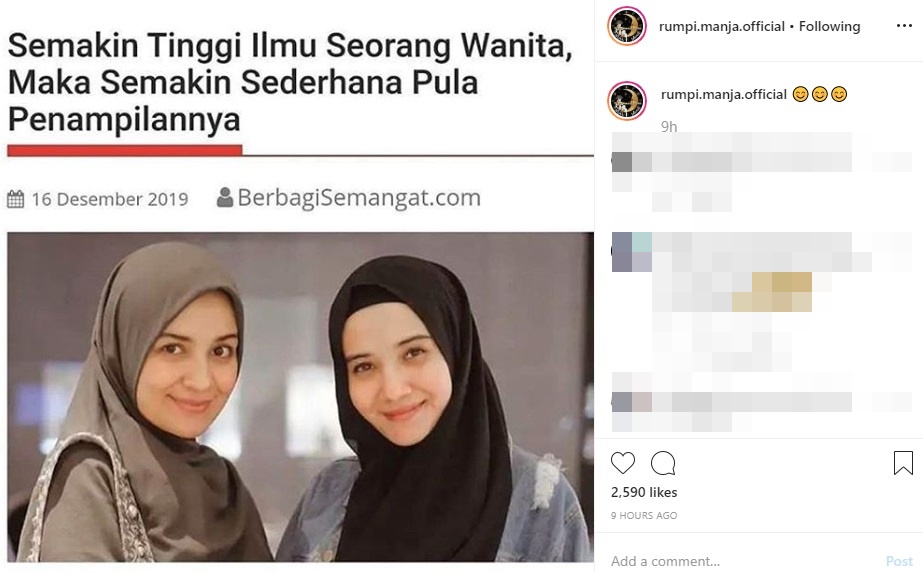
Task: Click the first blurred commenter avatar
Action: tap(622, 161)
